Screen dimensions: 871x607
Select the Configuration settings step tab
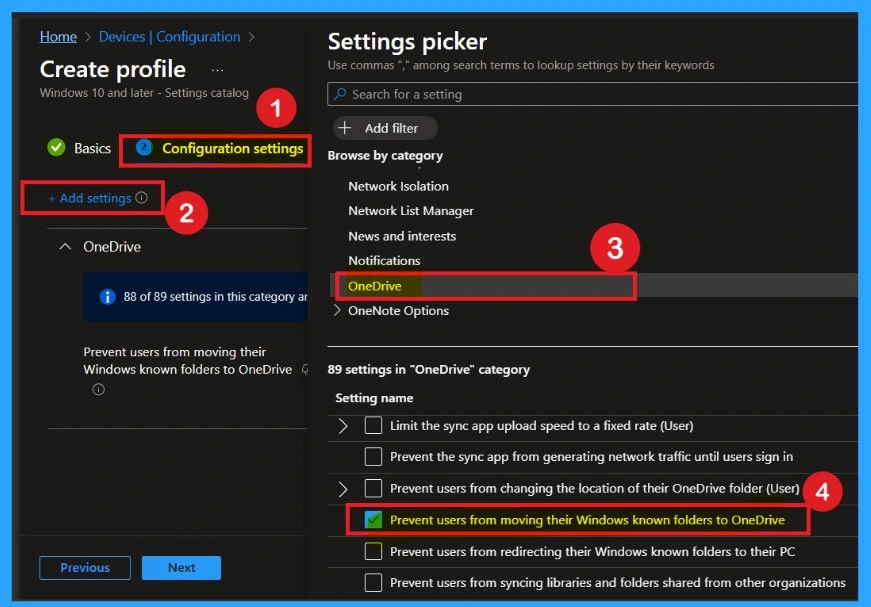pyautogui.click(x=221, y=148)
